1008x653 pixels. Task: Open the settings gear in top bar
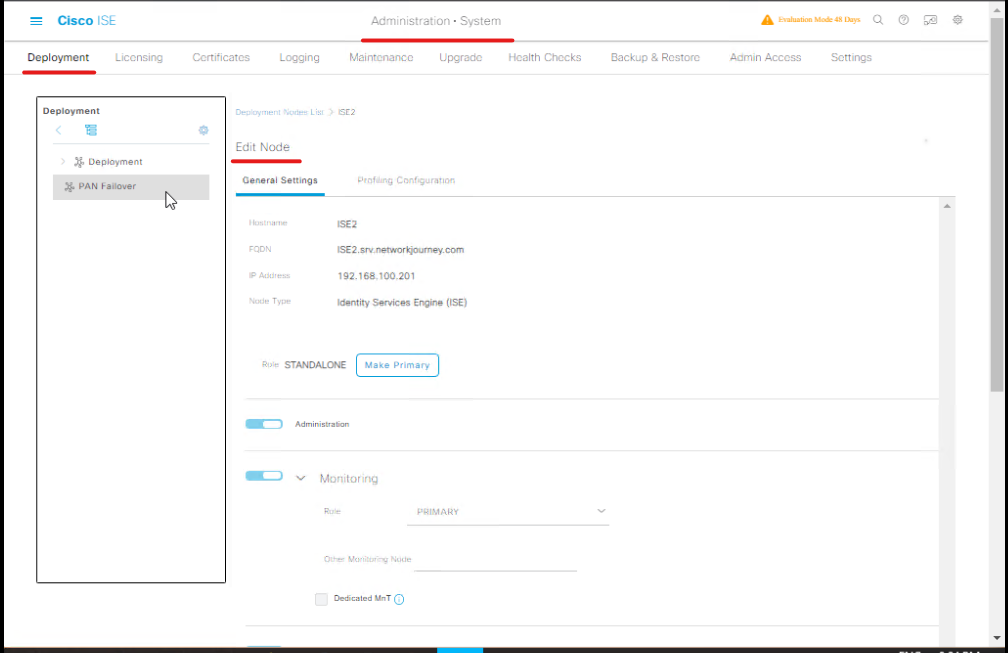[x=958, y=20]
